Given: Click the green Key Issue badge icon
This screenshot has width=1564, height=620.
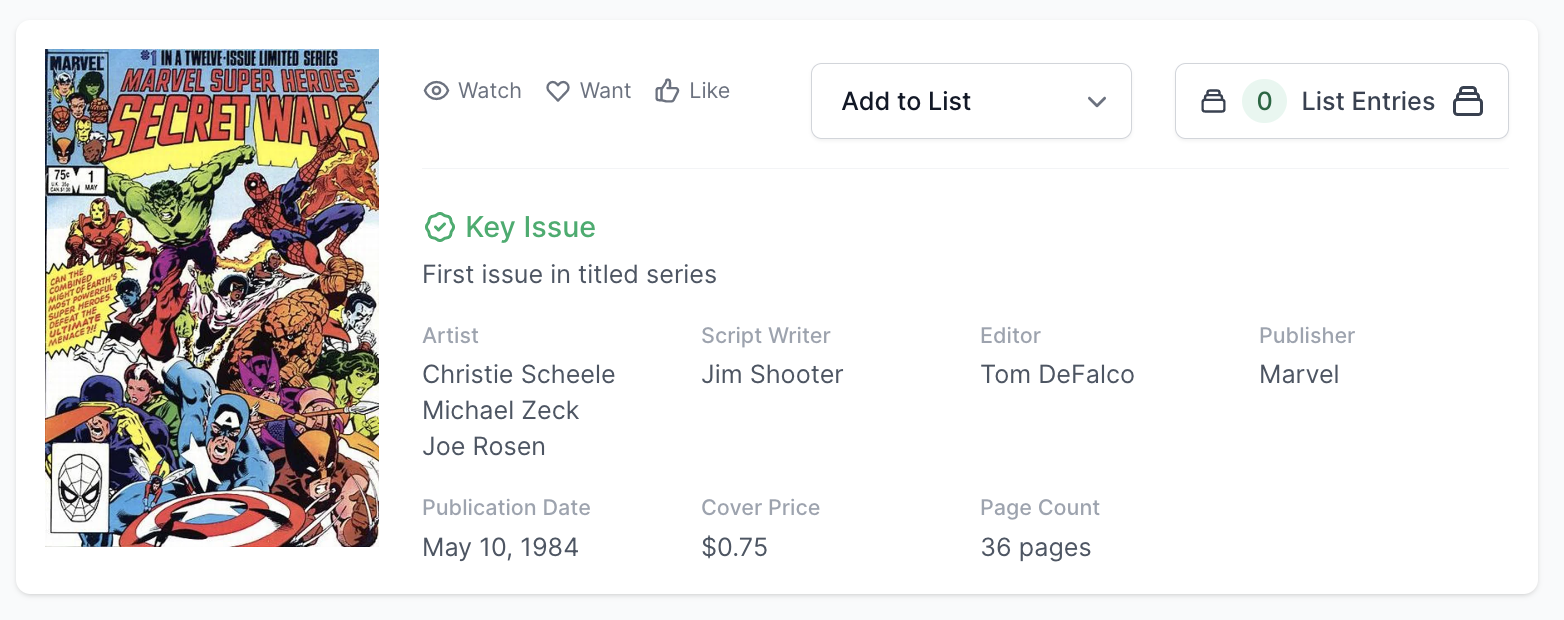Looking at the screenshot, I should pos(439,227).
